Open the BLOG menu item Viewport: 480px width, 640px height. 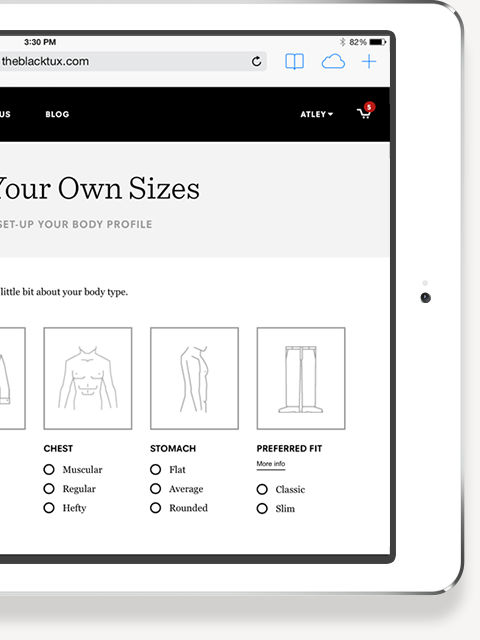[x=57, y=114]
